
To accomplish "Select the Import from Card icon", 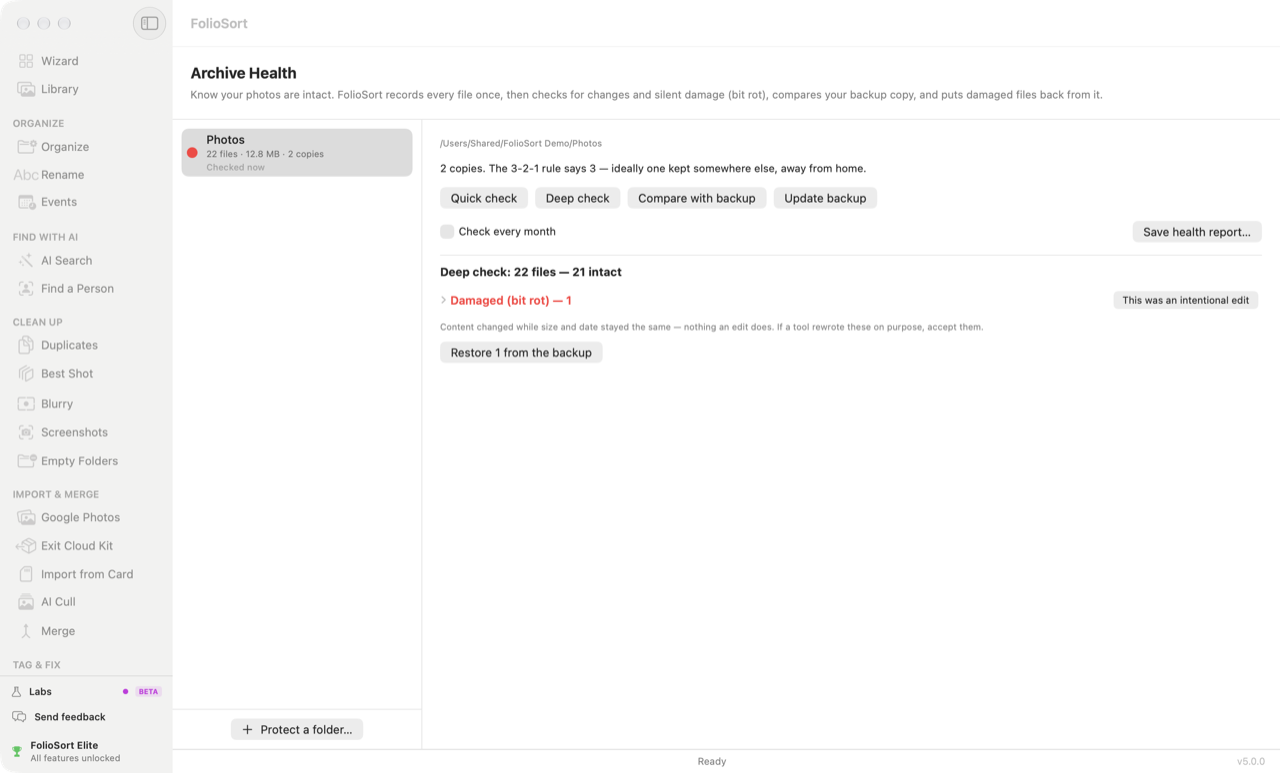I will [26, 575].
